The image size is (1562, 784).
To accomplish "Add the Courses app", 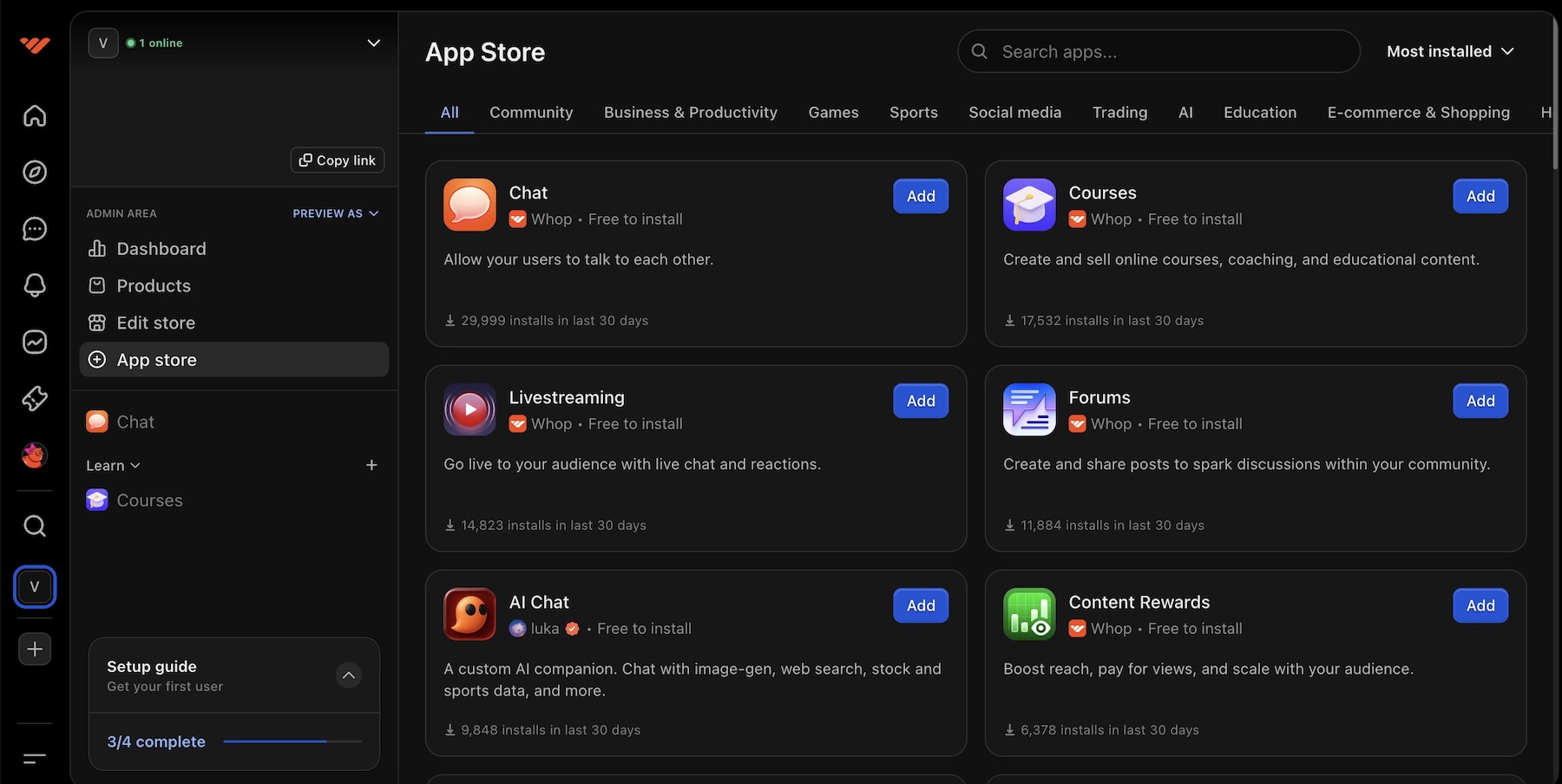I will pyautogui.click(x=1480, y=197).
